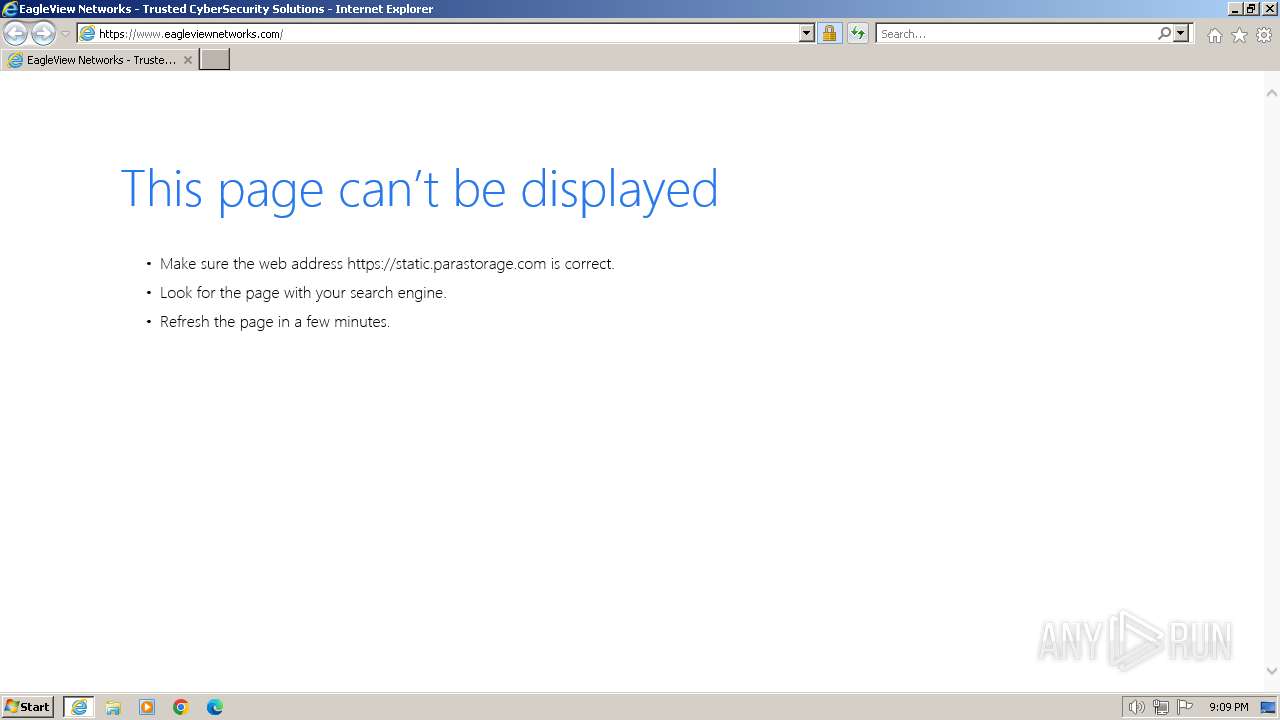1280x720 pixels.
Task: Open the network tray icon
Action: tap(1161, 707)
